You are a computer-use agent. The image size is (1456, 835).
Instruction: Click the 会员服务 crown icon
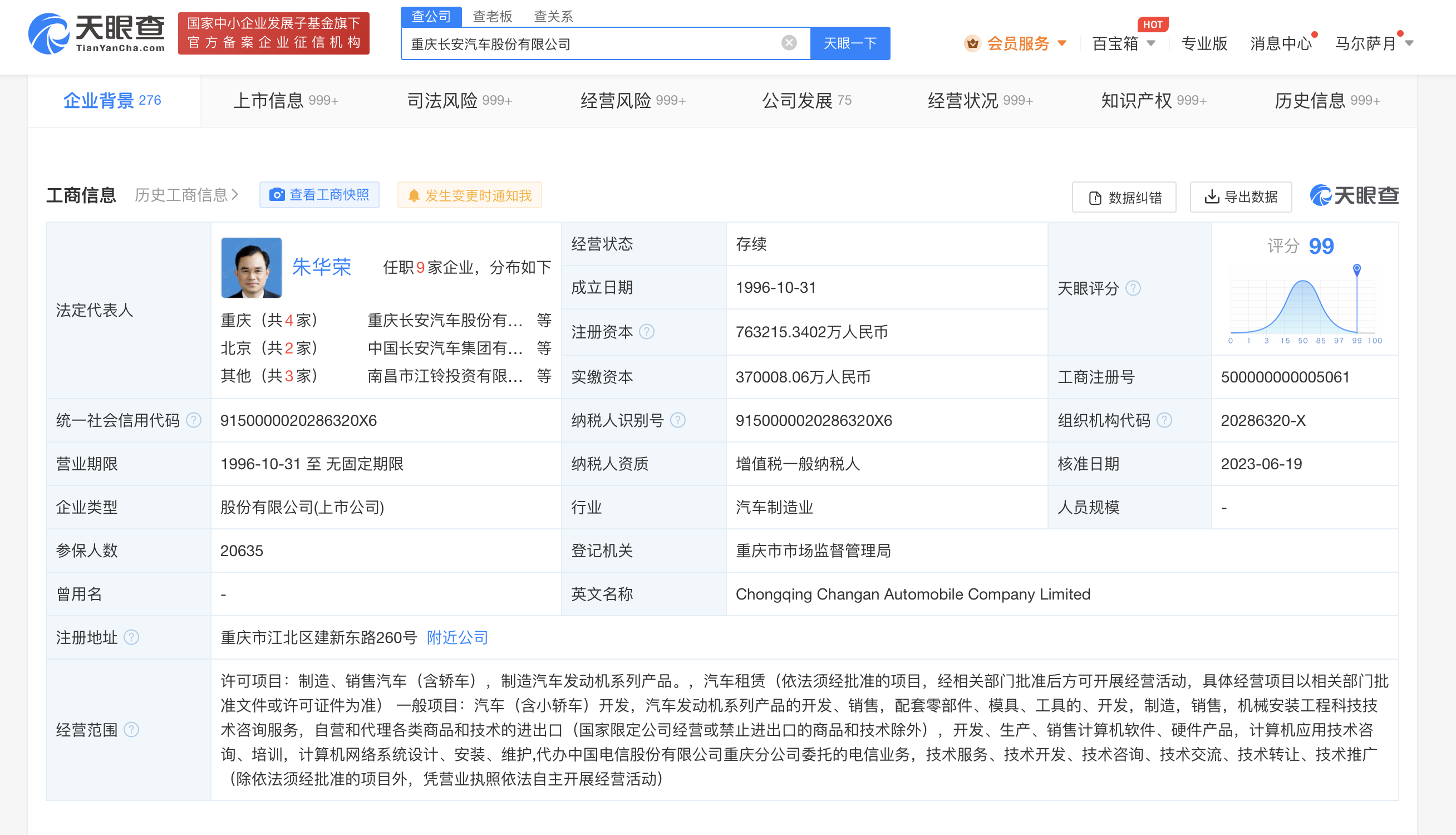tap(972, 43)
